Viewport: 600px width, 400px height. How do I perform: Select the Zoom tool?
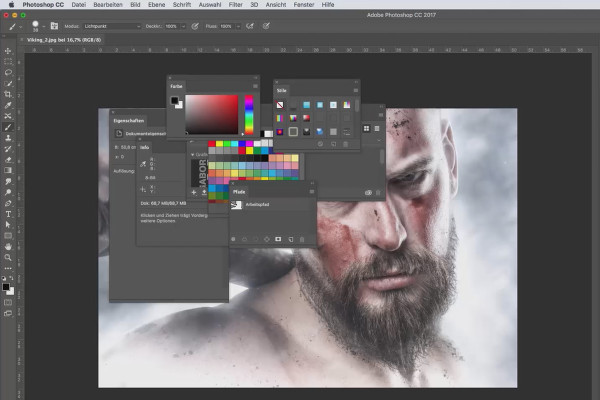click(8, 258)
